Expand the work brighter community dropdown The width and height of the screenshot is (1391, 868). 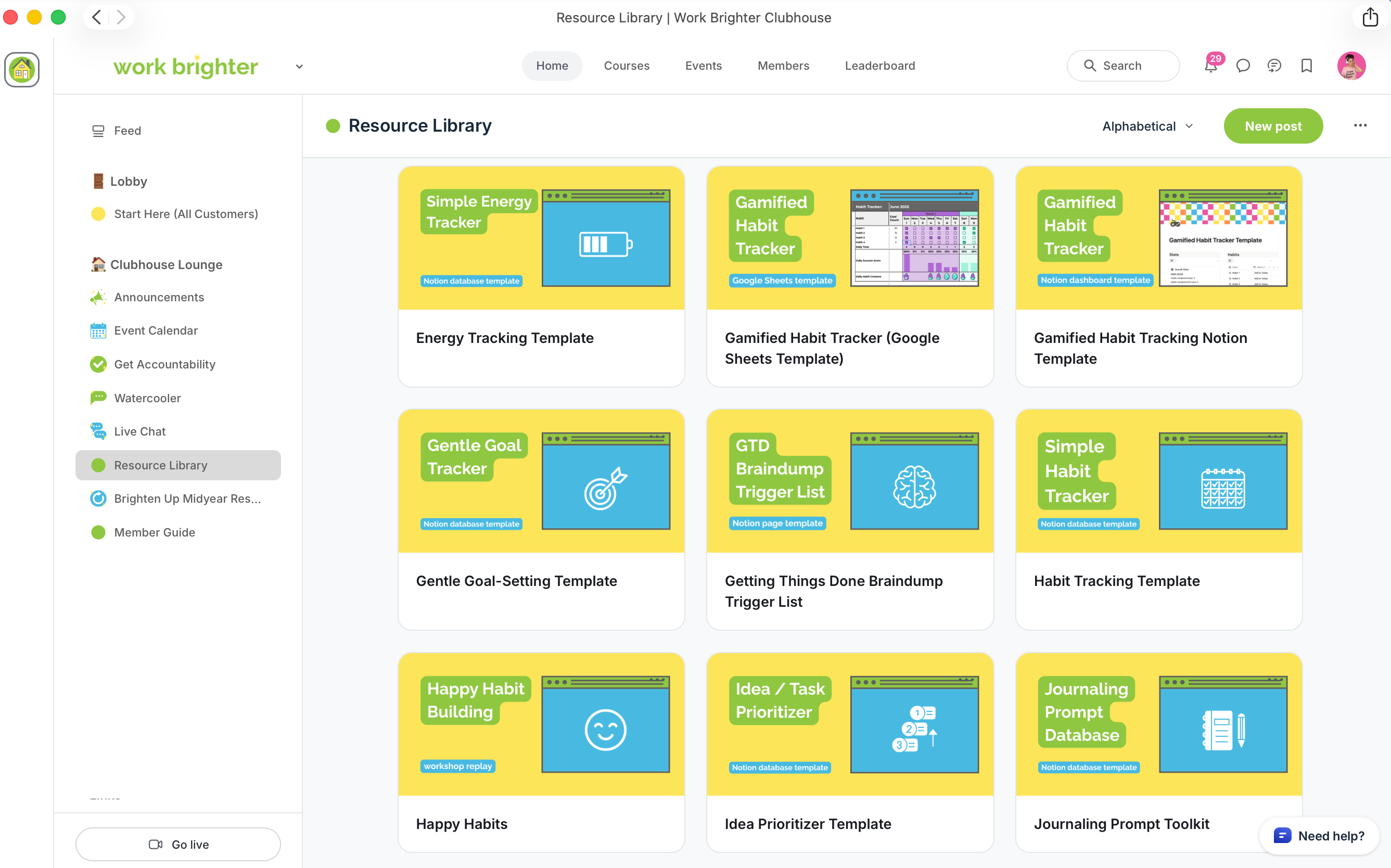[x=299, y=67]
